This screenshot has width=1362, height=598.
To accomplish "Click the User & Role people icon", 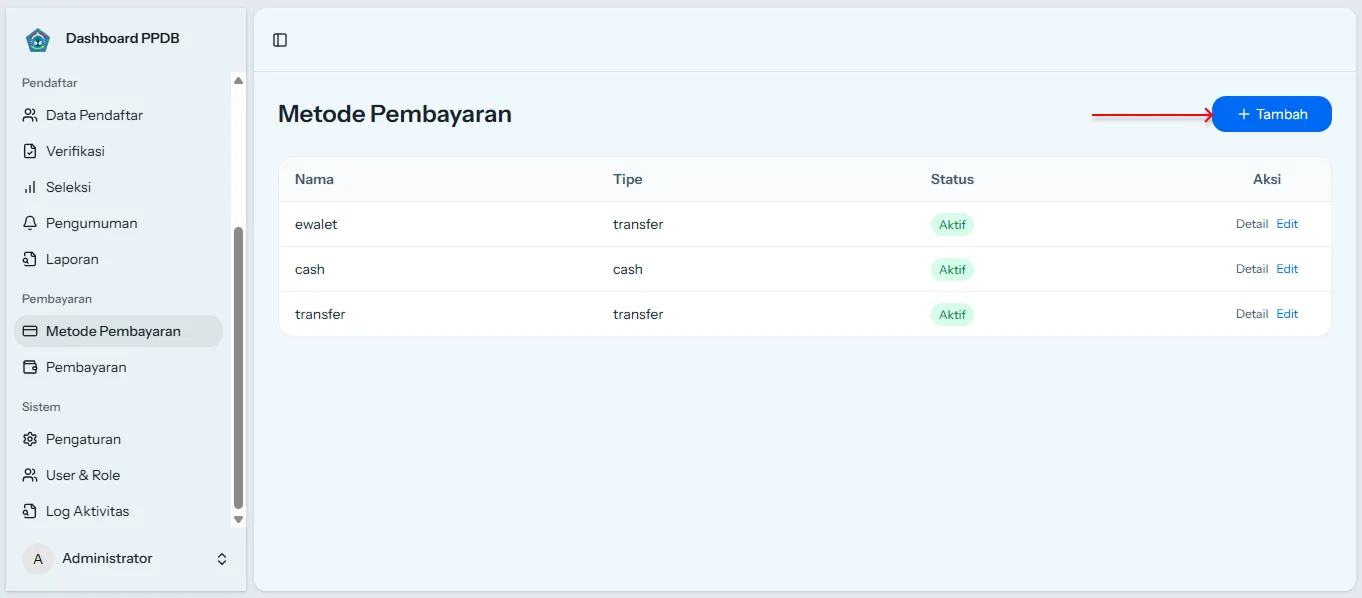I will [x=30, y=475].
